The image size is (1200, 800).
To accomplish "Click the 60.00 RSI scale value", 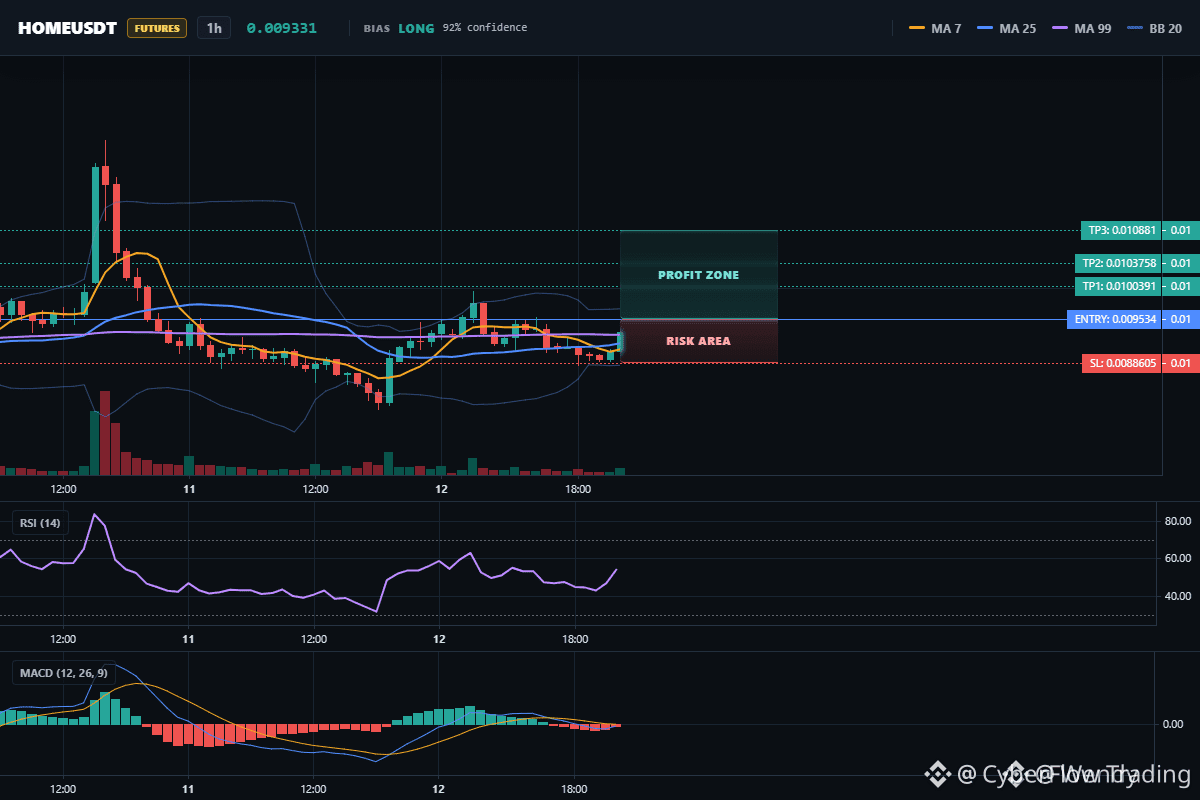I will tap(1178, 558).
